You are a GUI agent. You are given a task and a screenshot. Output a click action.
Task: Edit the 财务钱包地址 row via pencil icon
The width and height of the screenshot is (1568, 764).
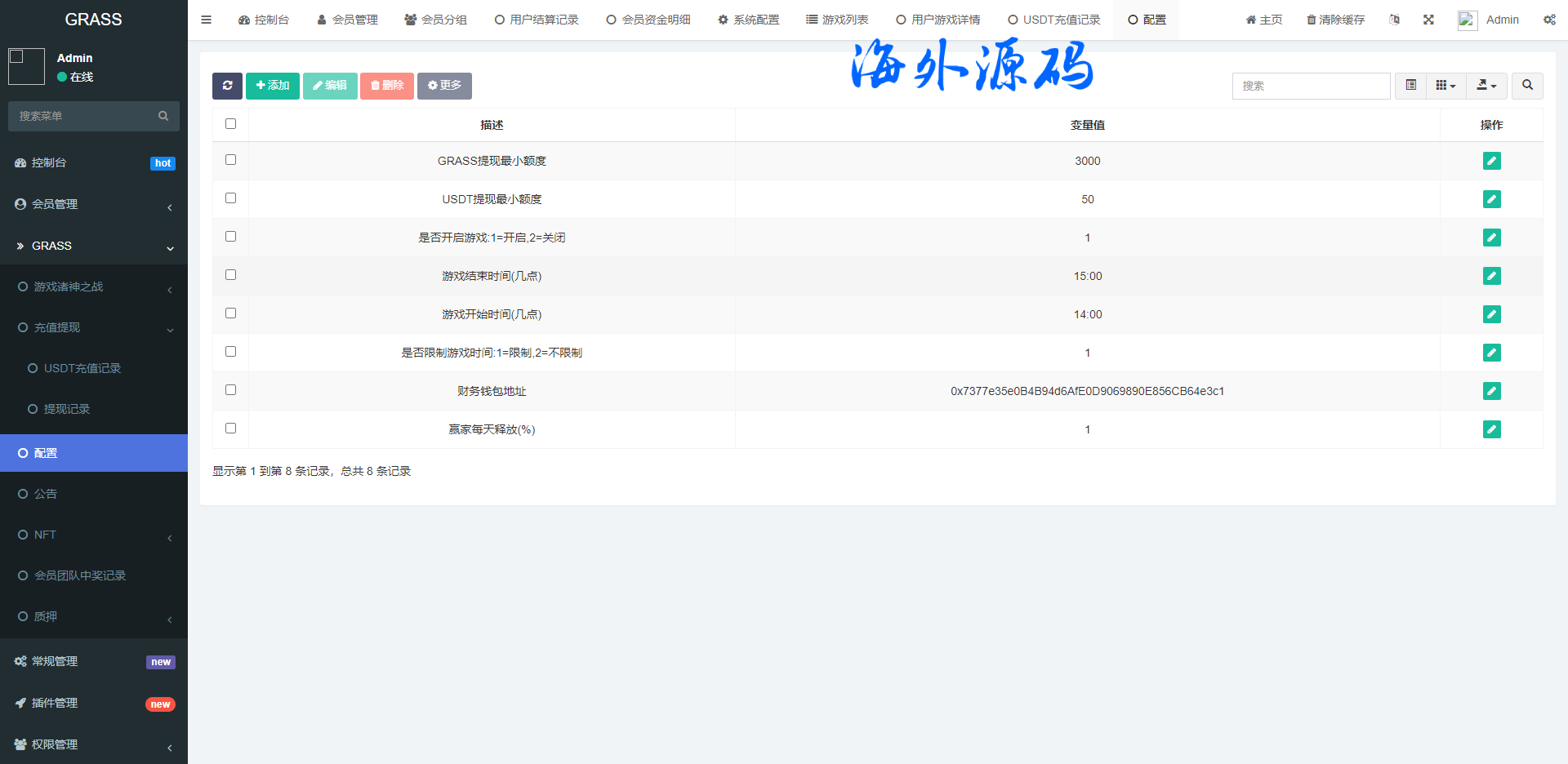[x=1491, y=391]
